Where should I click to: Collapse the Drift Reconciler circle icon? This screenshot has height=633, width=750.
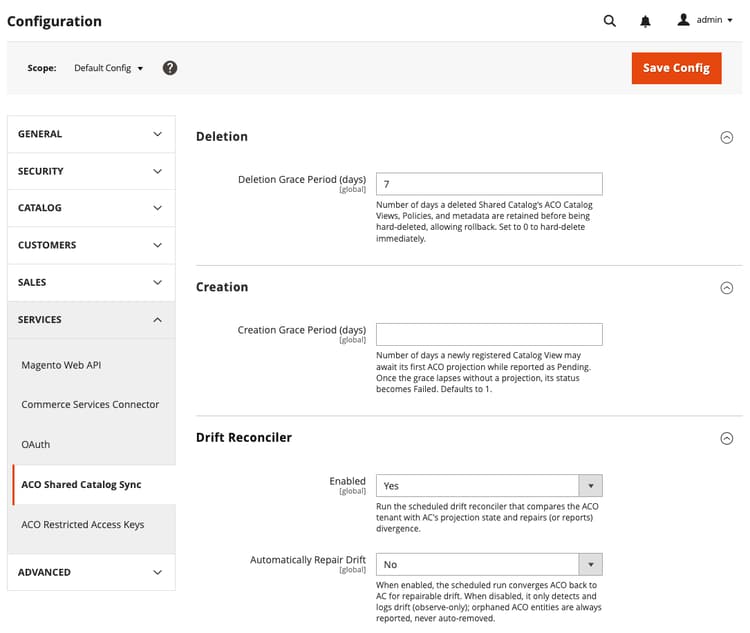click(x=727, y=438)
